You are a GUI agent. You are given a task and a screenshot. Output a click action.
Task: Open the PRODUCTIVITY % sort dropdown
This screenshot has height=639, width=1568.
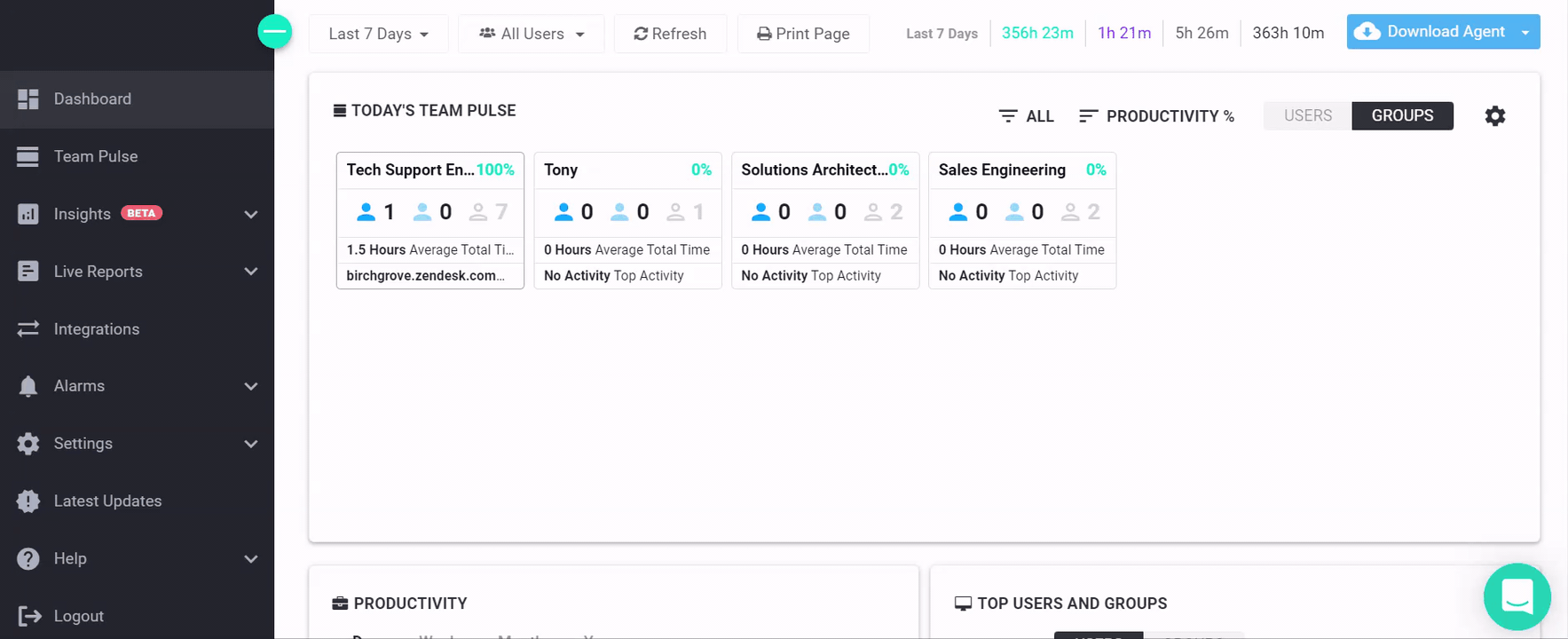point(1156,116)
